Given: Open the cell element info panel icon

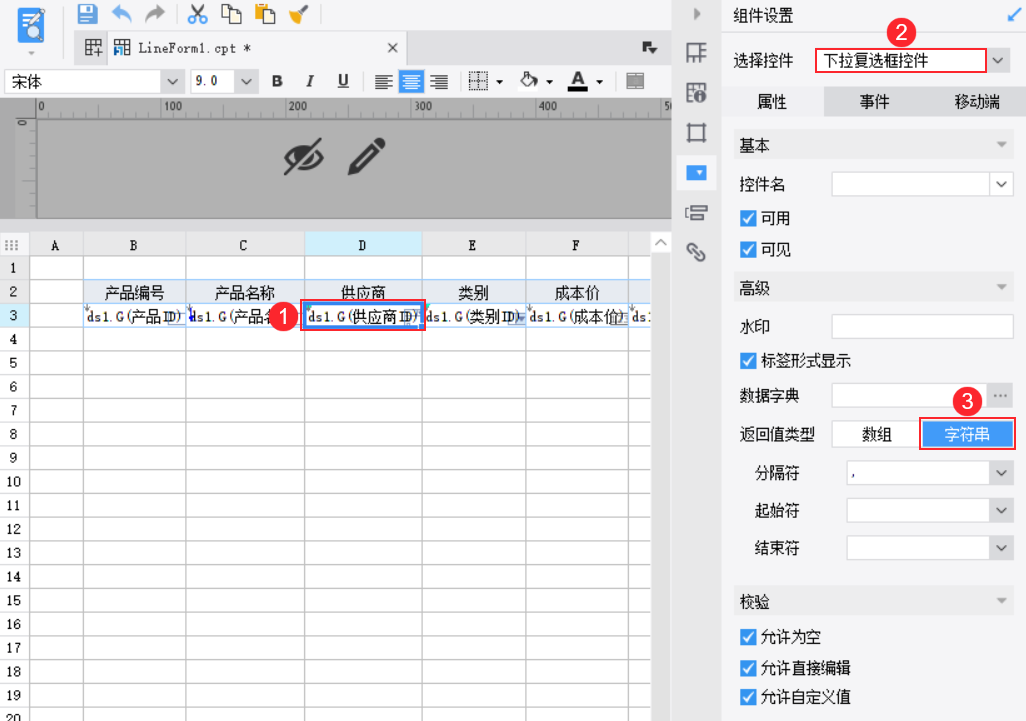Looking at the screenshot, I should click(696, 92).
